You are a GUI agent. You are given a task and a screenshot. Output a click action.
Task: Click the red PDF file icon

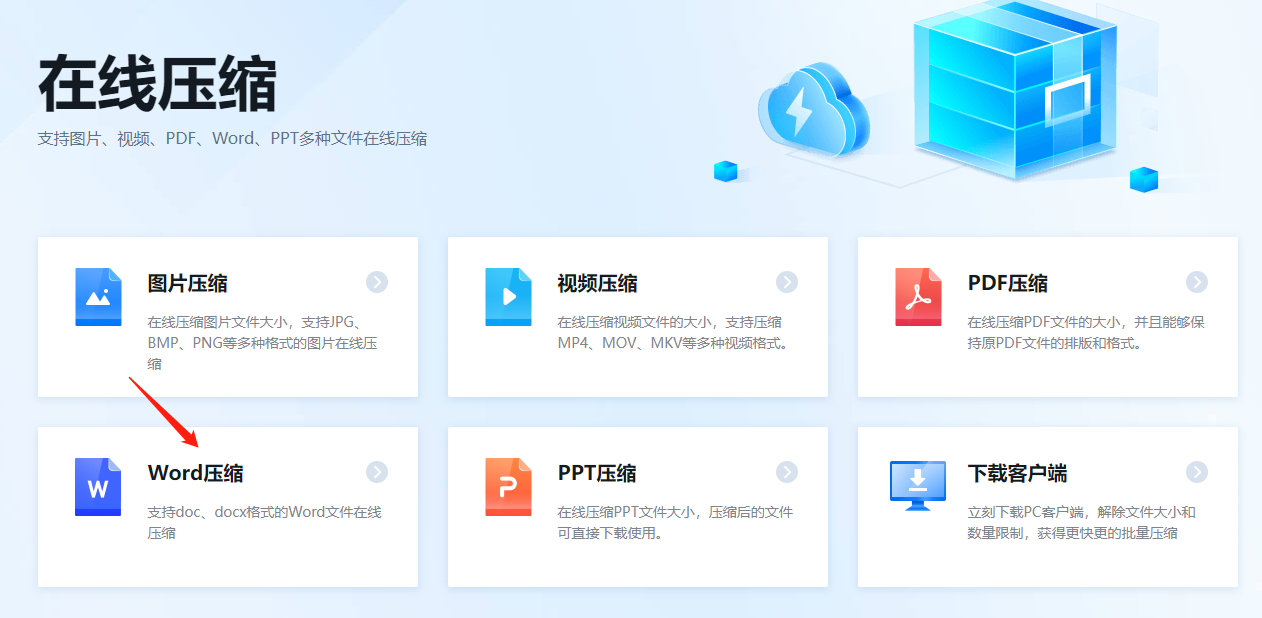[x=918, y=297]
